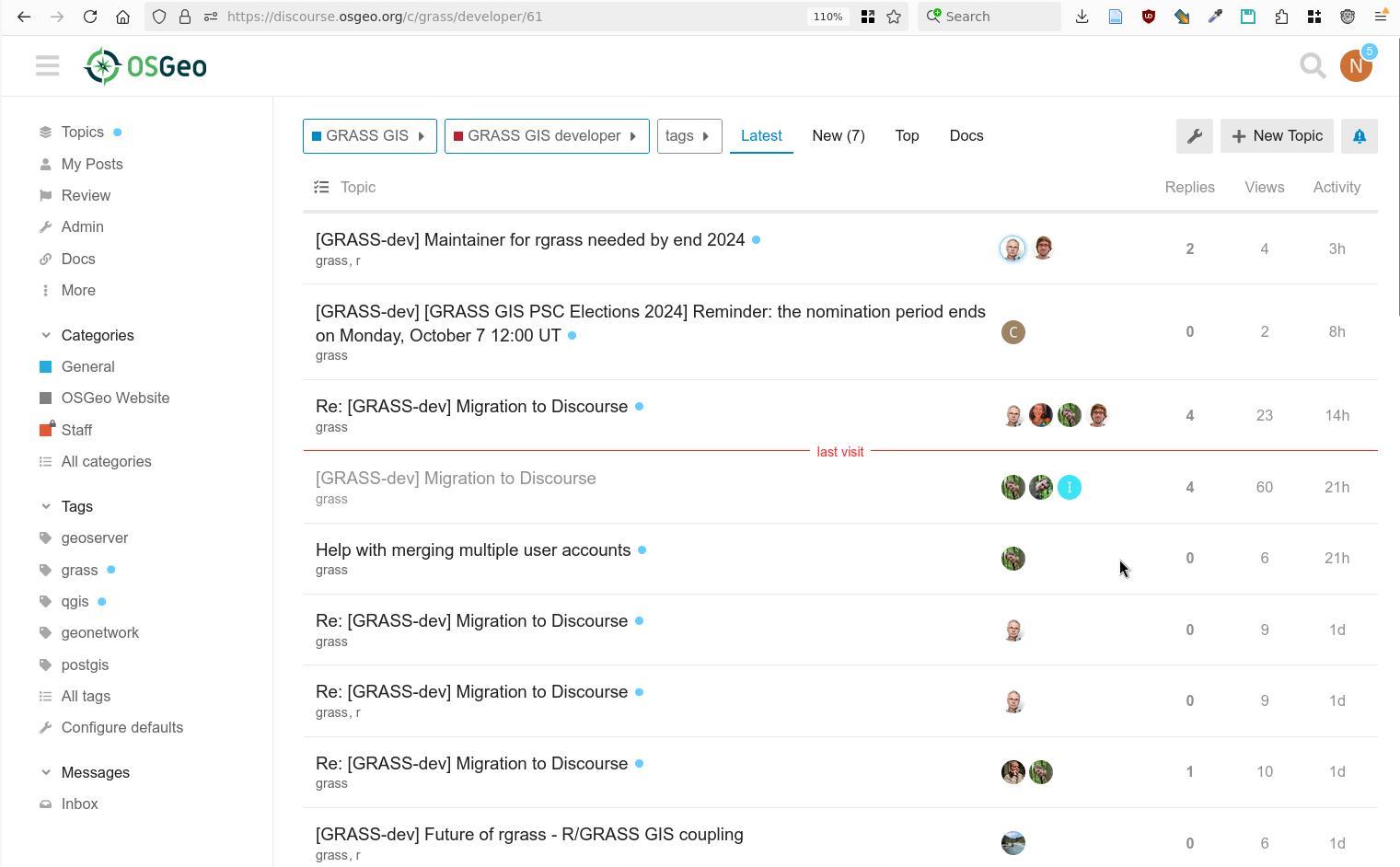Open the OSGeo logo home link
The width and height of the screenshot is (1400, 867).
tap(145, 66)
